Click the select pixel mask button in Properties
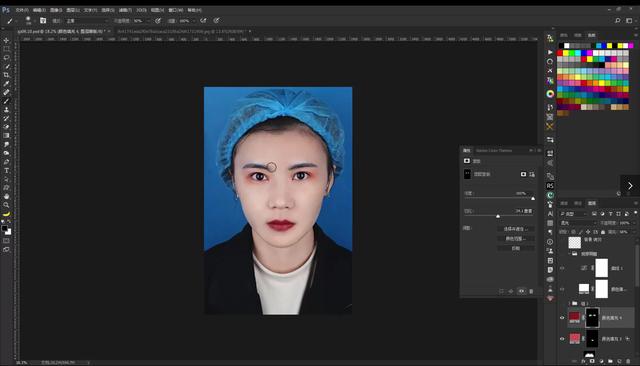This screenshot has width=640, height=366. click(523, 174)
